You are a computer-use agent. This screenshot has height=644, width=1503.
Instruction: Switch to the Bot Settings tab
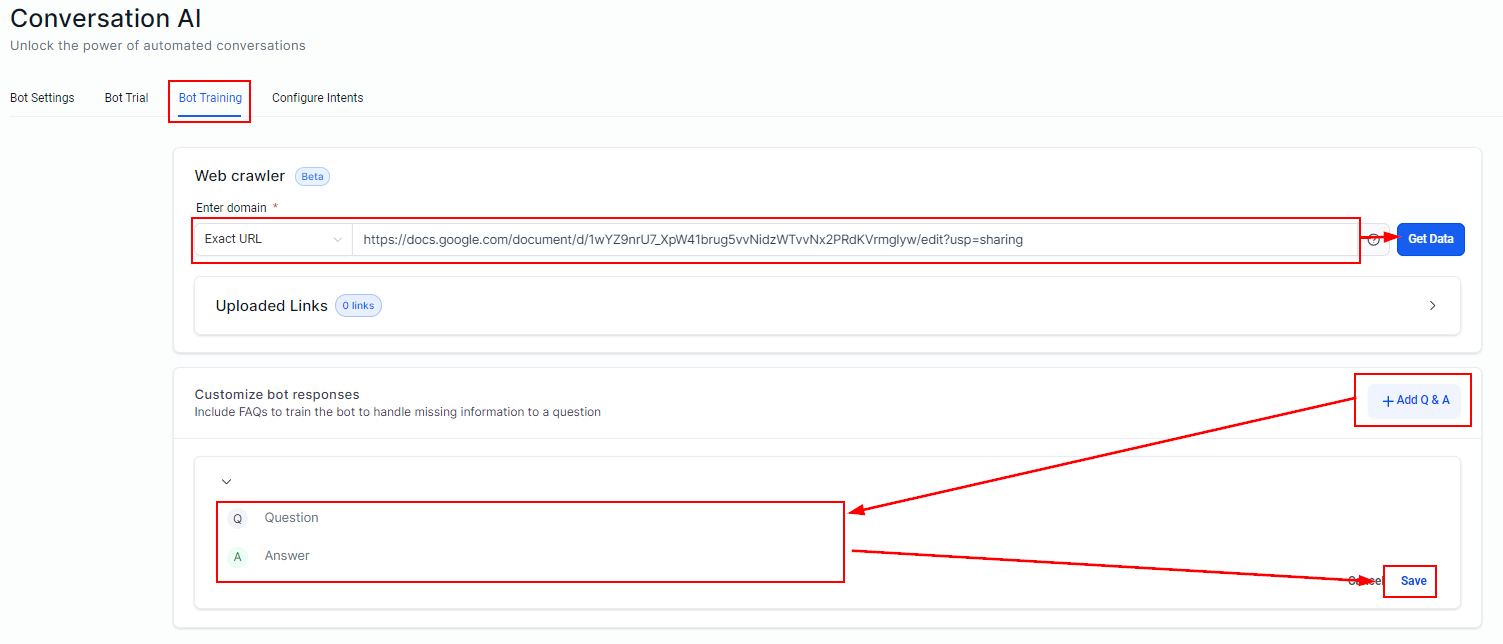click(x=42, y=98)
